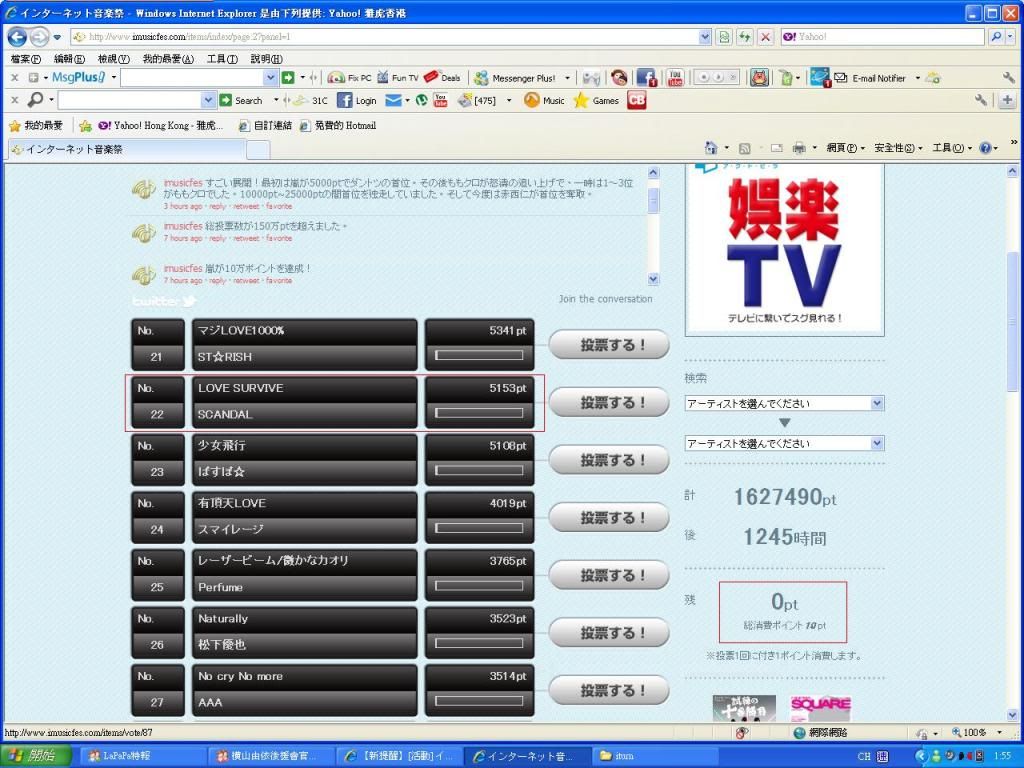Click the Windows 開始 Start button

click(35, 756)
